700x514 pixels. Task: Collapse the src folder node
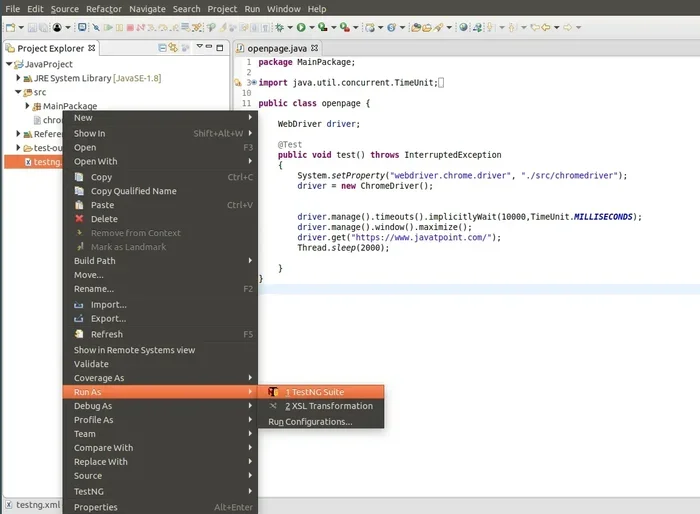click(x=18, y=92)
